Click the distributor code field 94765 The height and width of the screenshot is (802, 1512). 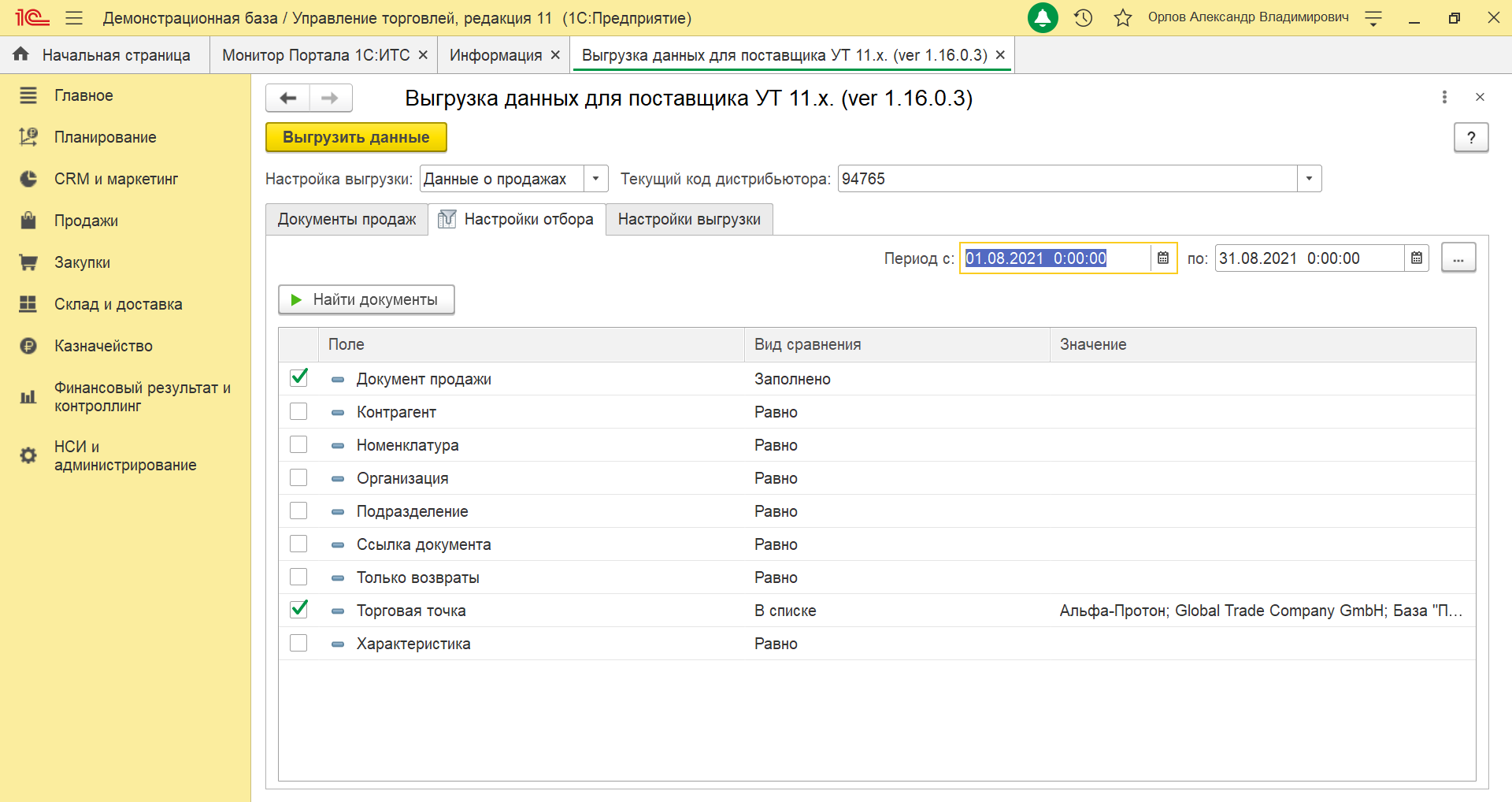1067,179
